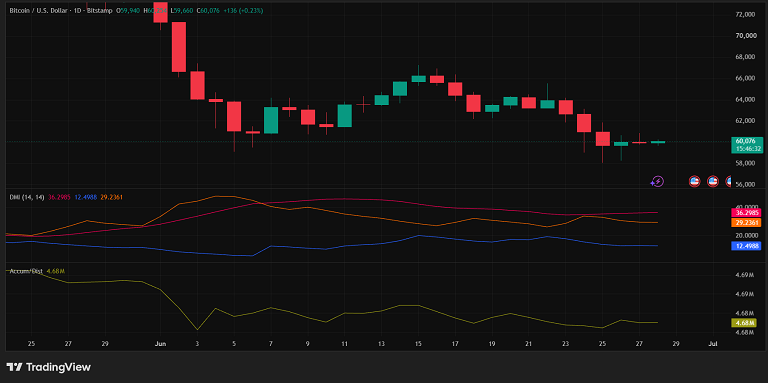The height and width of the screenshot is (383, 768).
Task: Click the 23 label on the date axis
Action: click(566, 344)
